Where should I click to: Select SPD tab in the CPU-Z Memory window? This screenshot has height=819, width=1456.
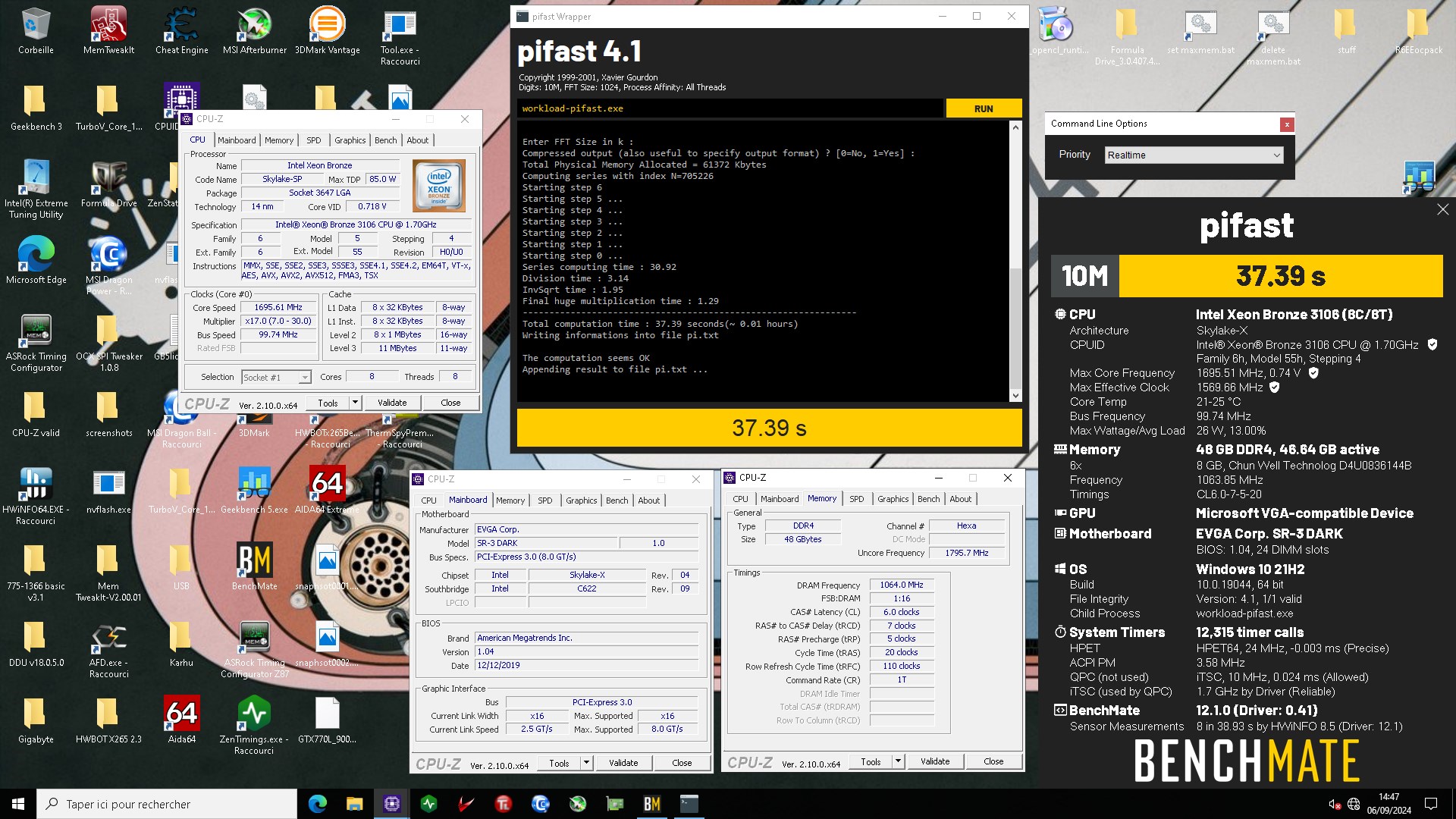coord(856,499)
